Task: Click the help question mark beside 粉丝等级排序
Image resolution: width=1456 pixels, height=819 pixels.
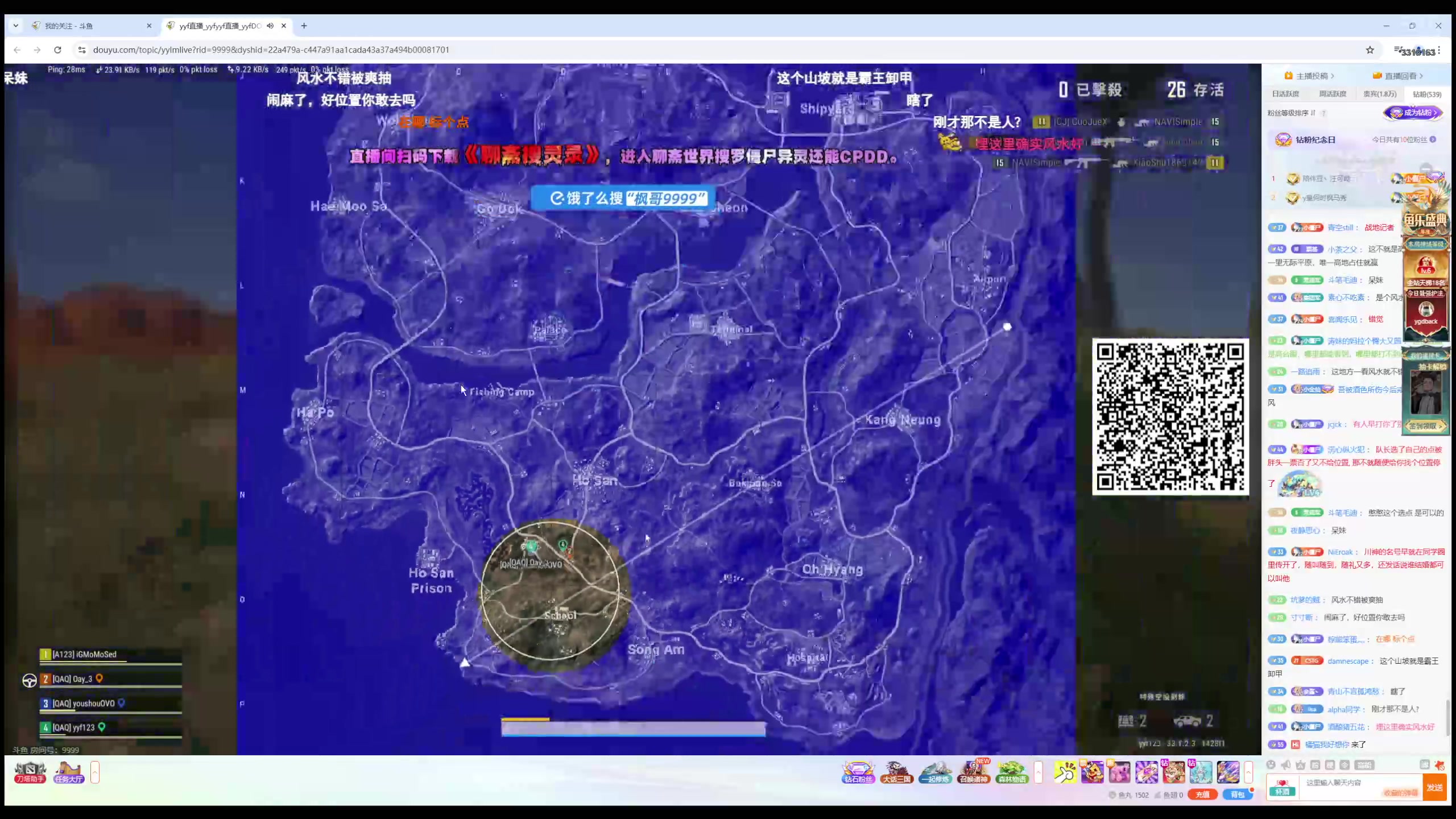Action: point(1324,113)
